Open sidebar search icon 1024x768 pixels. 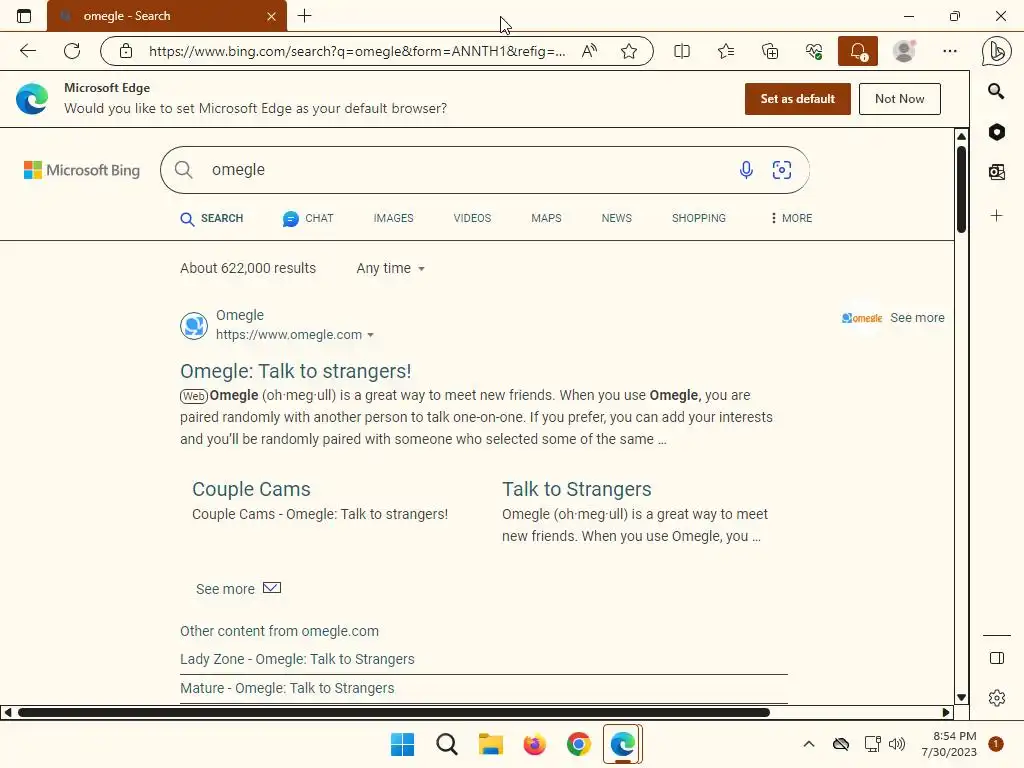click(x=996, y=91)
